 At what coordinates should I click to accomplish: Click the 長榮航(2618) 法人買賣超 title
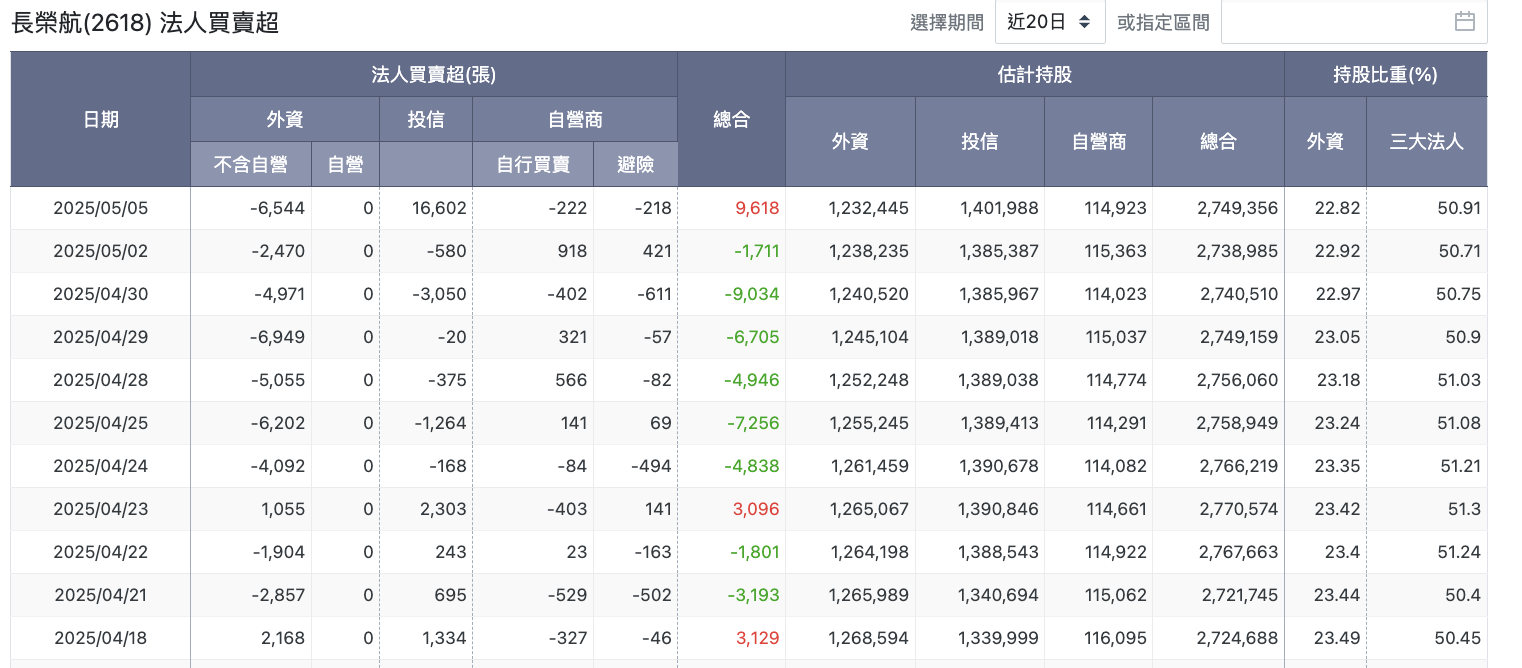145,23
